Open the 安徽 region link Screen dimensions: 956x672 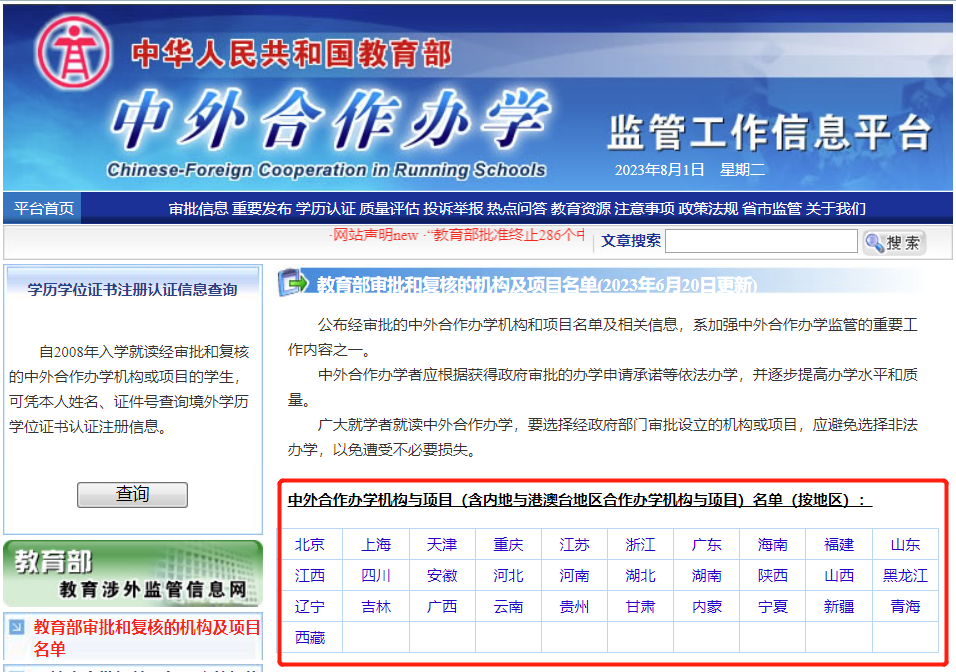pyautogui.click(x=442, y=576)
